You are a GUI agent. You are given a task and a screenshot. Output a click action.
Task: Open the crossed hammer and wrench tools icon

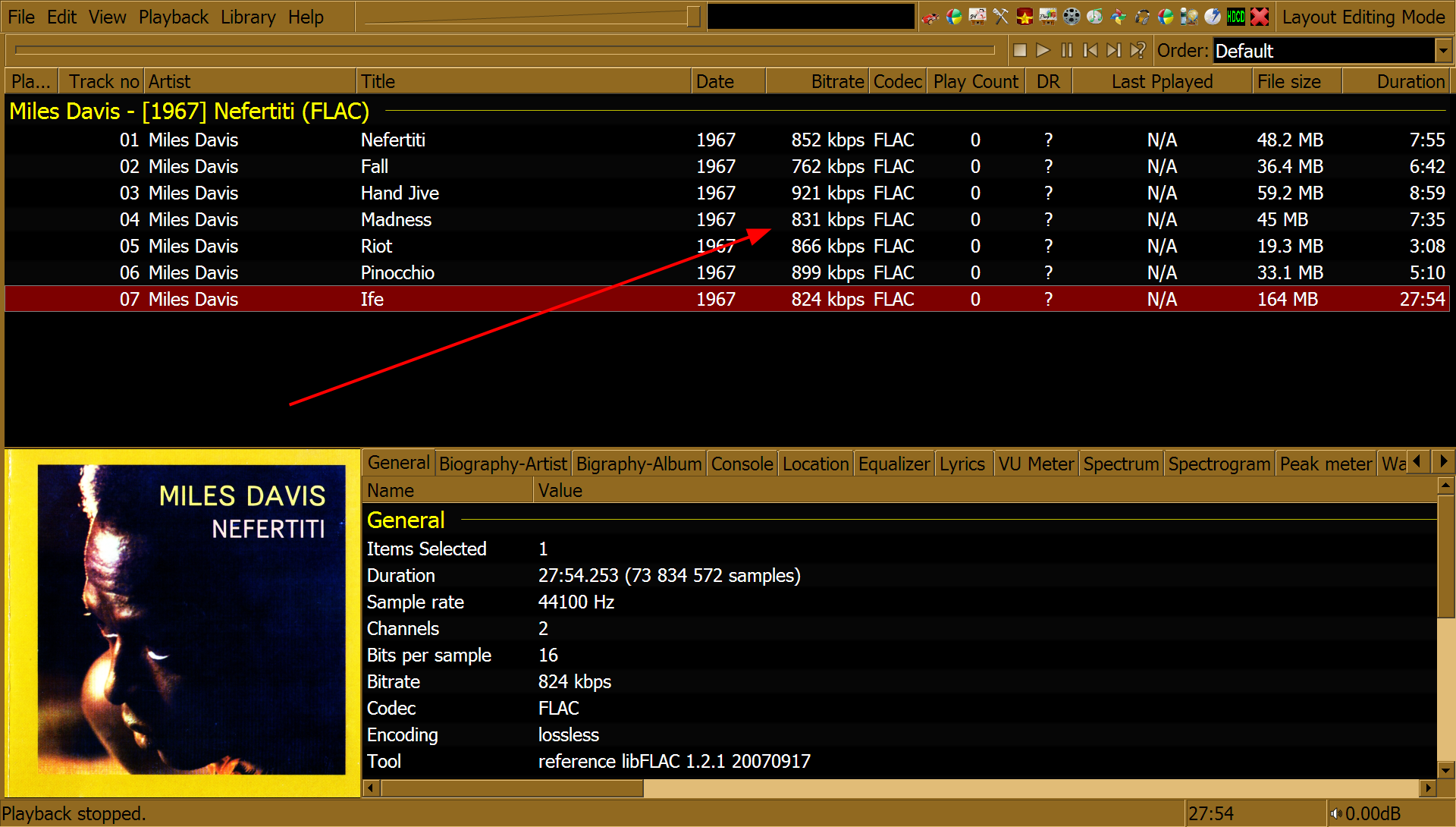pyautogui.click(x=1001, y=17)
